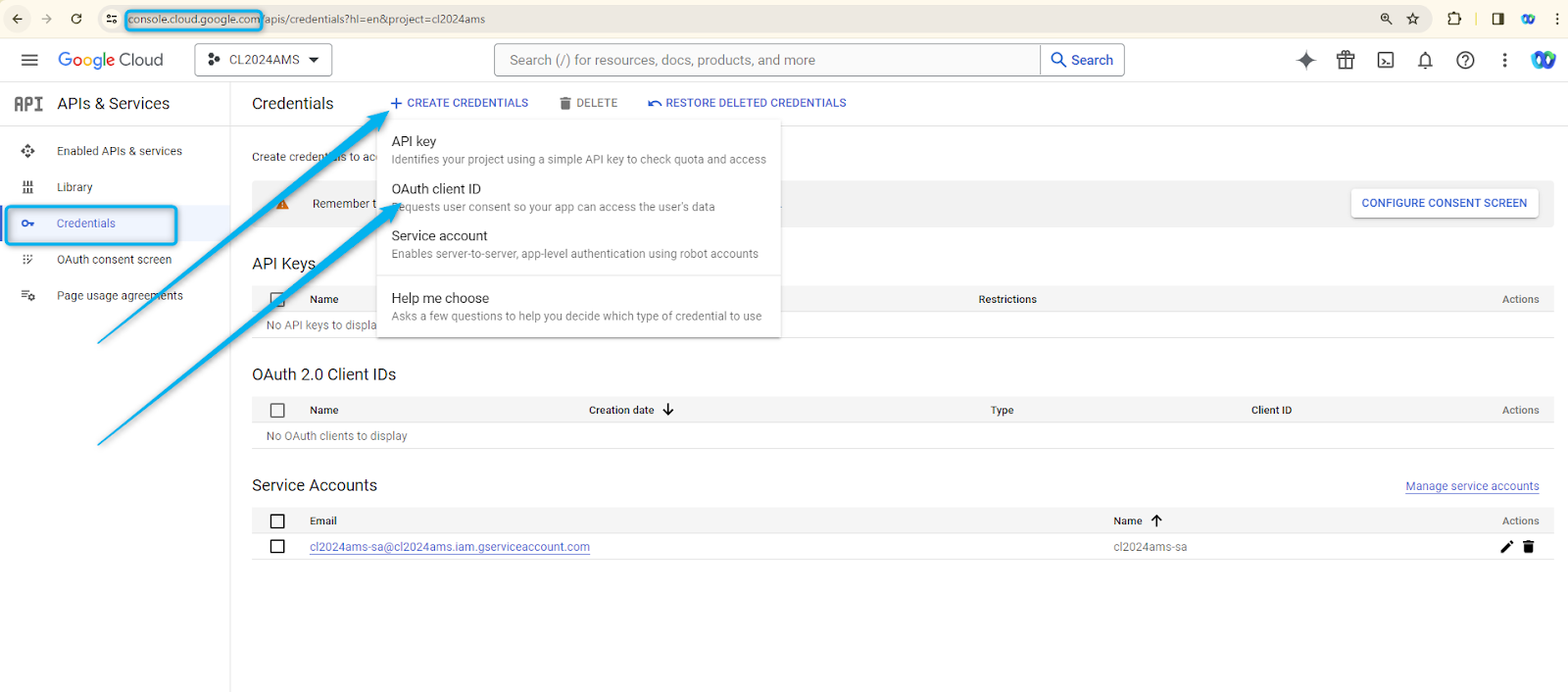1568x692 pixels.
Task: Check the select-all box in OAuth 2.0 Client IDs
Action: [277, 411]
